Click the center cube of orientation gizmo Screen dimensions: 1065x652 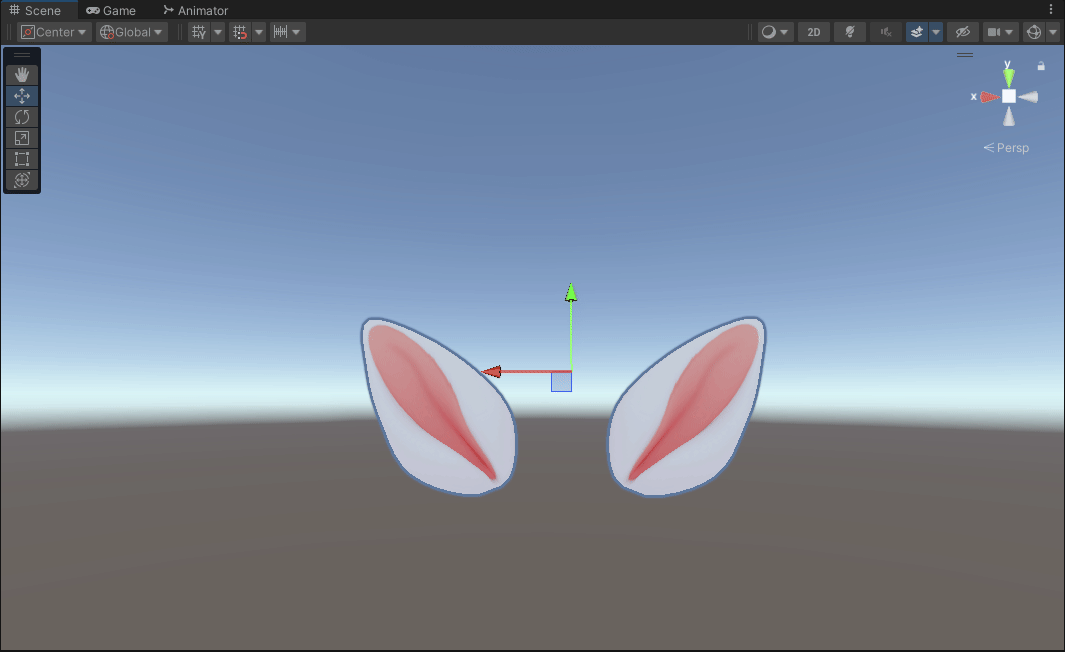pos(1009,96)
